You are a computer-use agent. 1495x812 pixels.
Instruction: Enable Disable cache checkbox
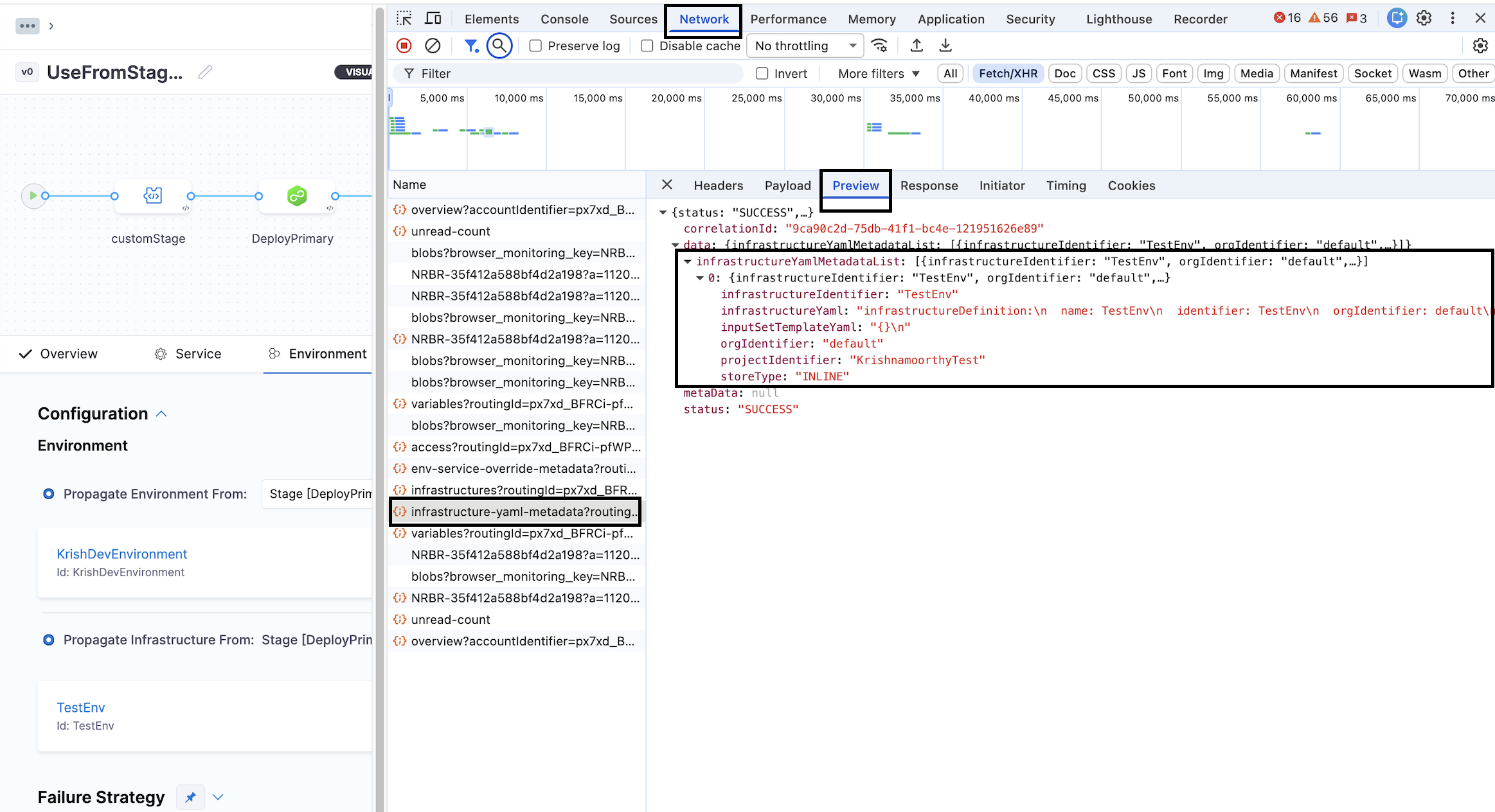(x=647, y=46)
